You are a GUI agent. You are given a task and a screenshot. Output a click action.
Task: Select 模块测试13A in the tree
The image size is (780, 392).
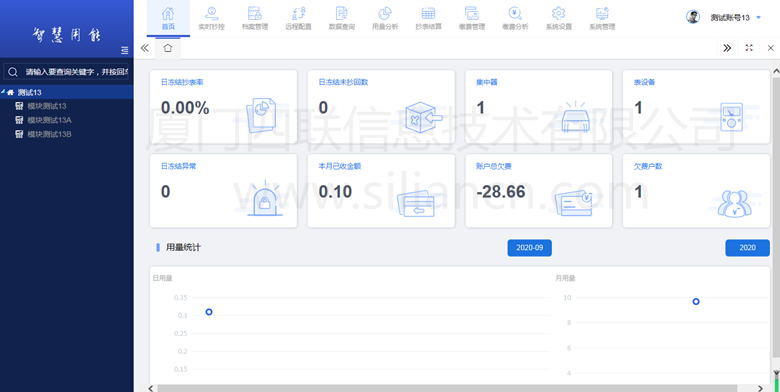point(49,120)
